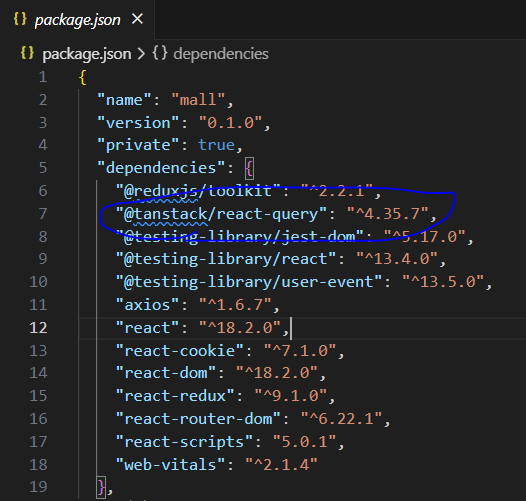Click the "^9.1.0" version value
This screenshot has height=501, width=526.
click(291, 396)
